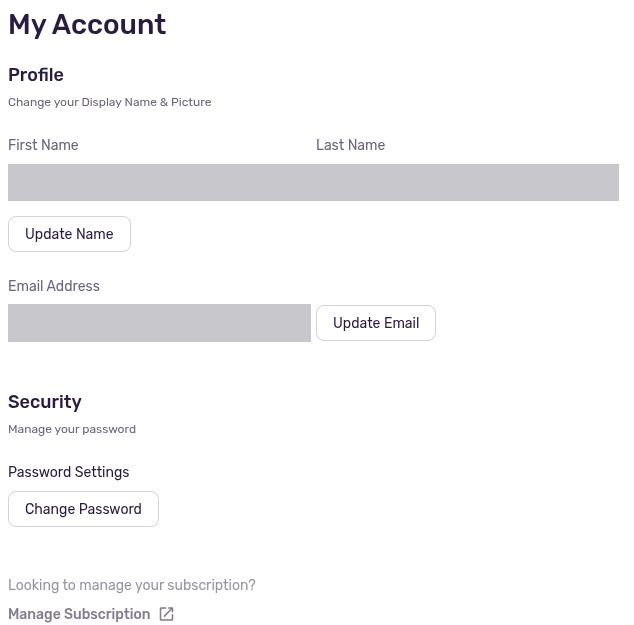The height and width of the screenshot is (625, 634).
Task: Click 'Looking to manage your subscription?' text
Action: 132,585
